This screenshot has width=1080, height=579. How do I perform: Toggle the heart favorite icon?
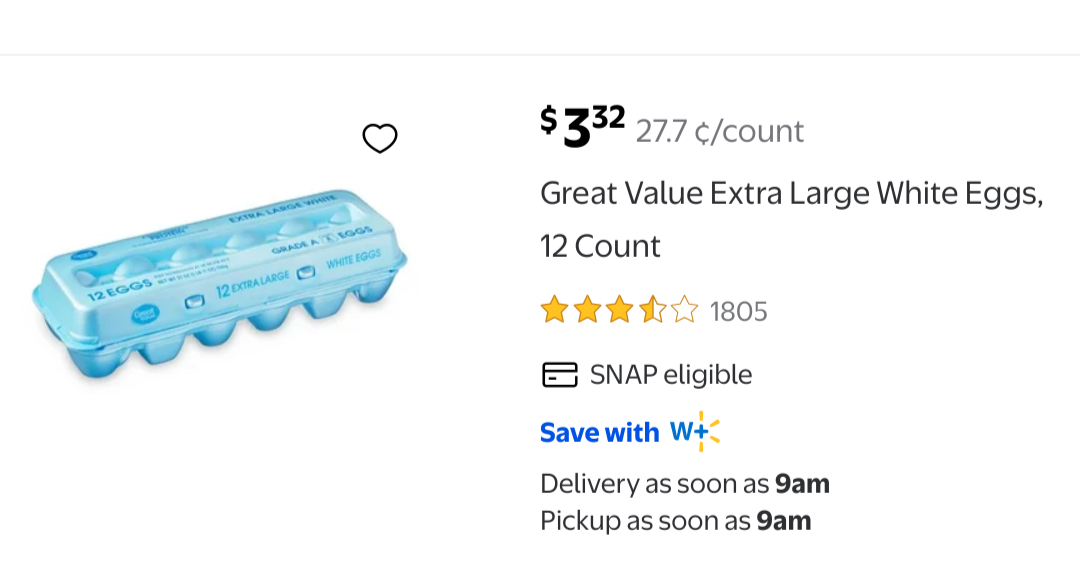coord(380,139)
